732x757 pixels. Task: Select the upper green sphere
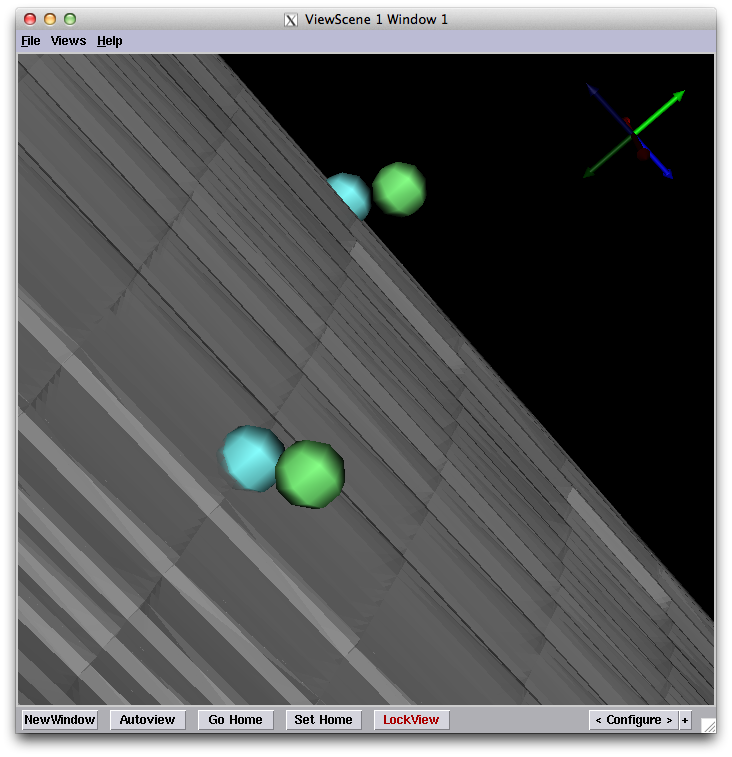[399, 189]
